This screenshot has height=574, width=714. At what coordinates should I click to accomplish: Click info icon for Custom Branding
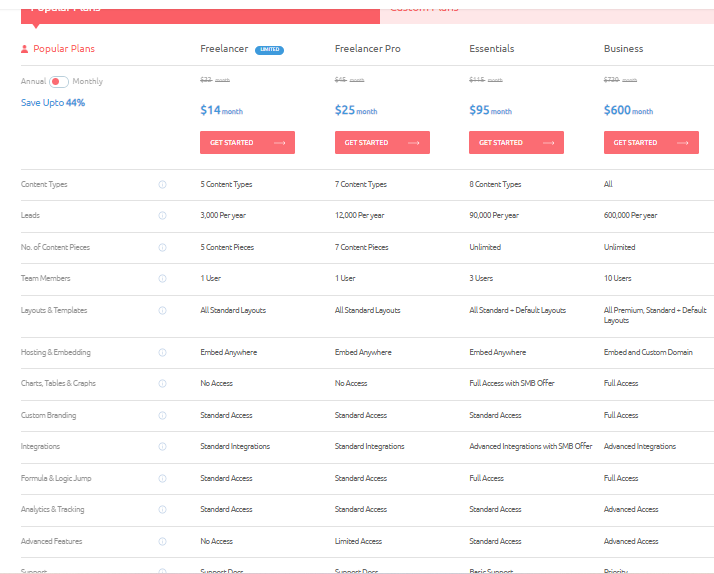pos(162,415)
